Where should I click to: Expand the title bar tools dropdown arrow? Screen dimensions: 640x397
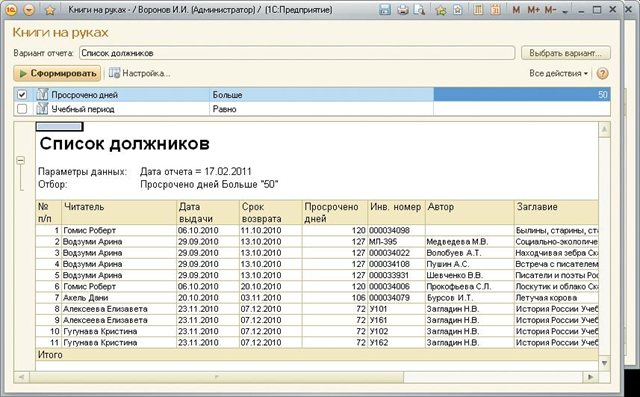click(565, 11)
